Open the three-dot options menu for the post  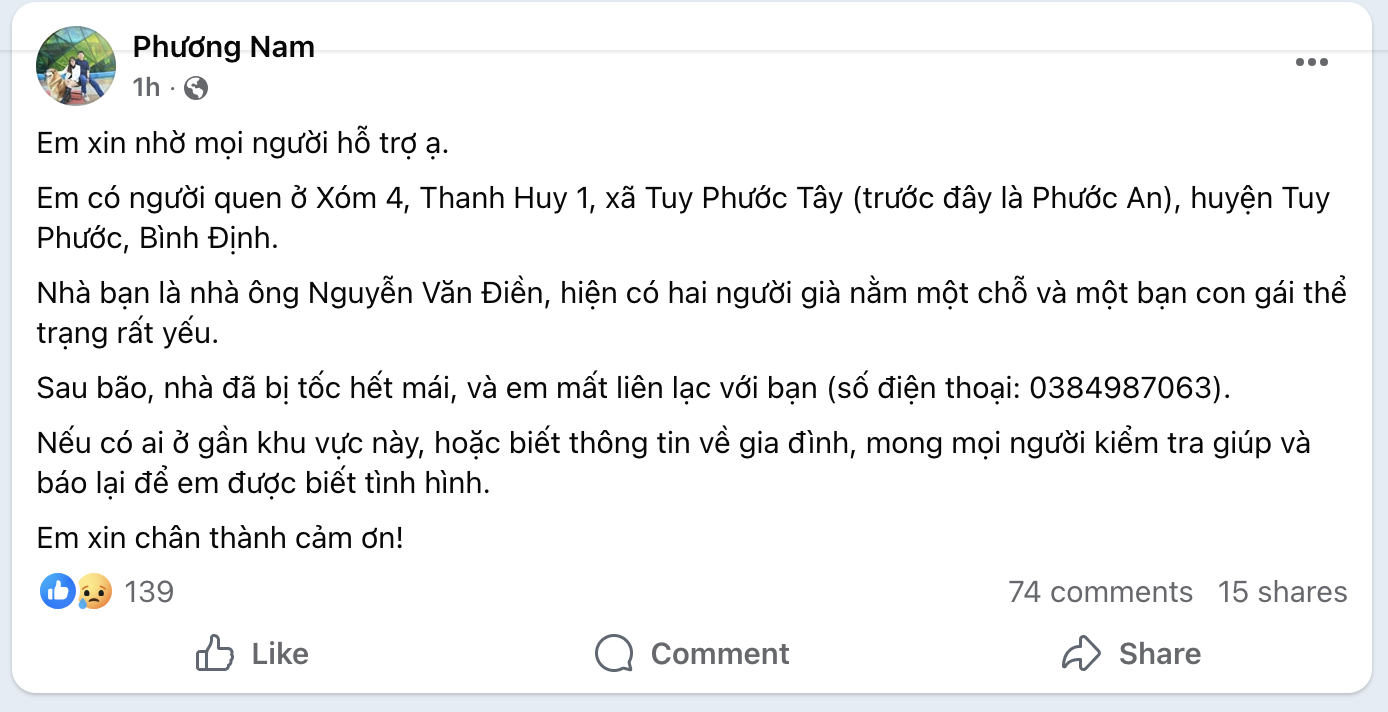click(1311, 62)
